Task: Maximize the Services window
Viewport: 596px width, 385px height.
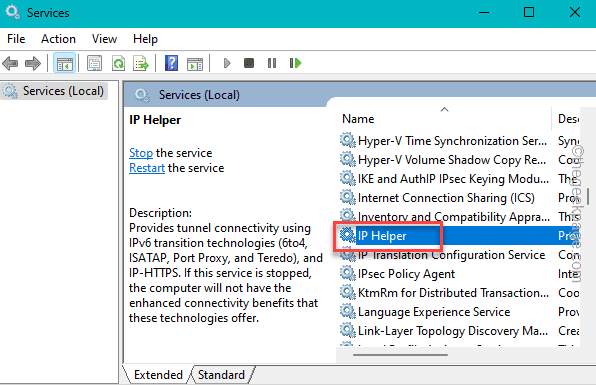Action: (529, 13)
